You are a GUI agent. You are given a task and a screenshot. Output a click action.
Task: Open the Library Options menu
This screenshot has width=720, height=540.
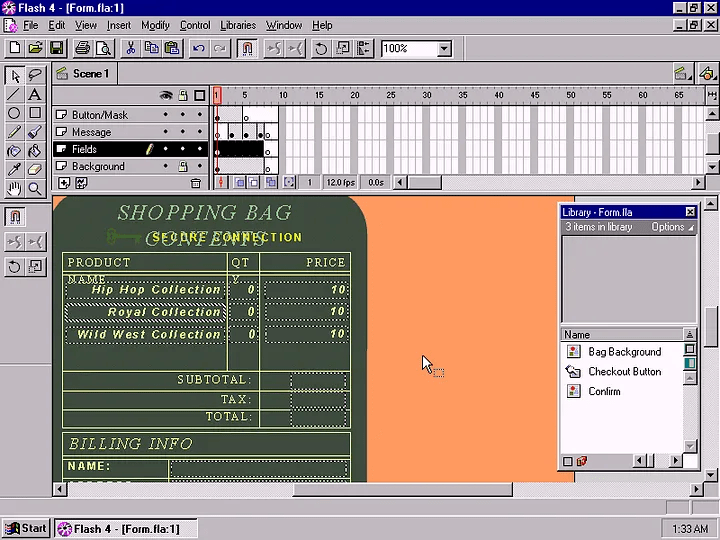click(x=671, y=227)
